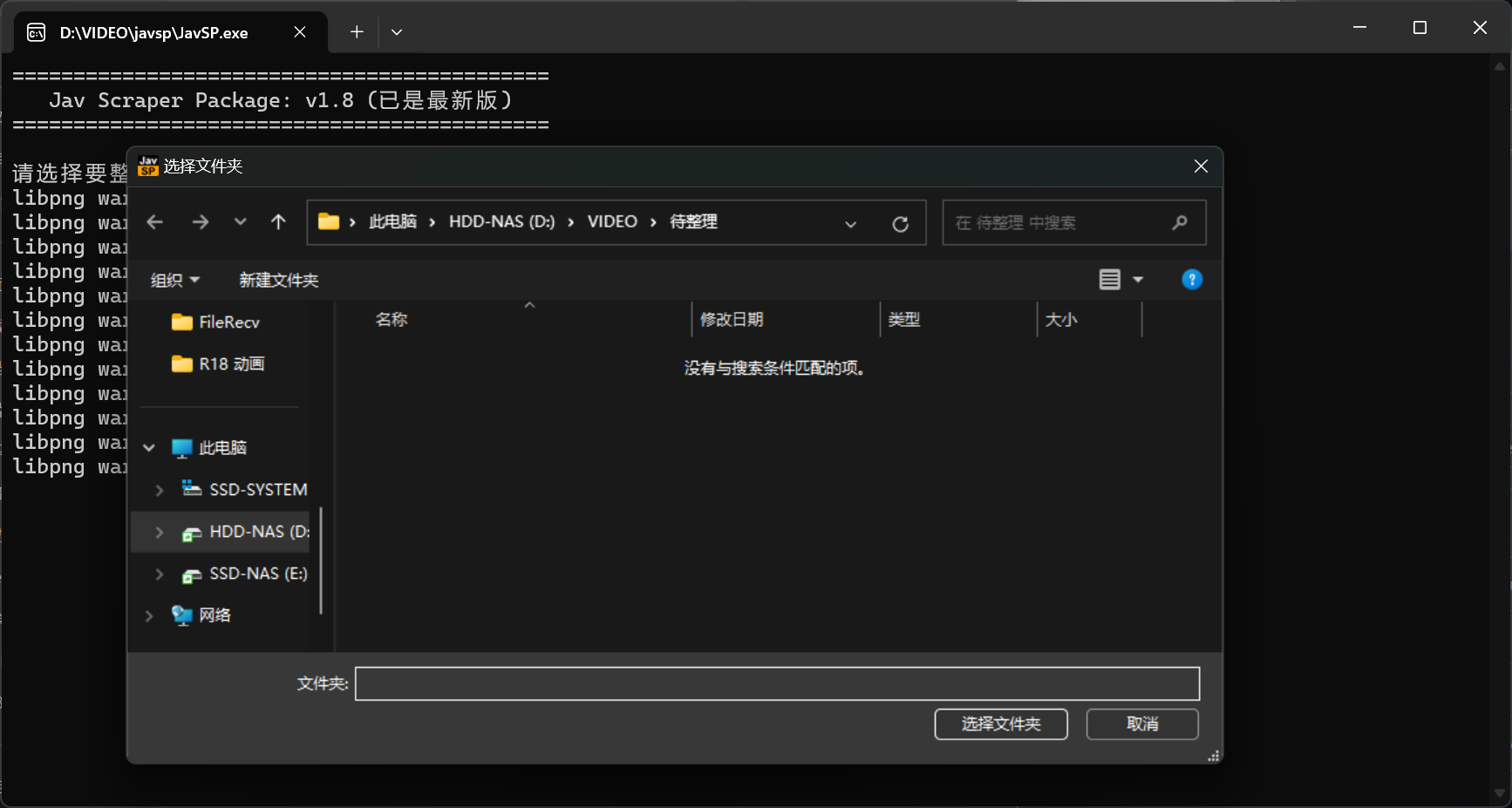Click the back navigation arrow
This screenshot has height=808, width=1512.
tap(154, 222)
